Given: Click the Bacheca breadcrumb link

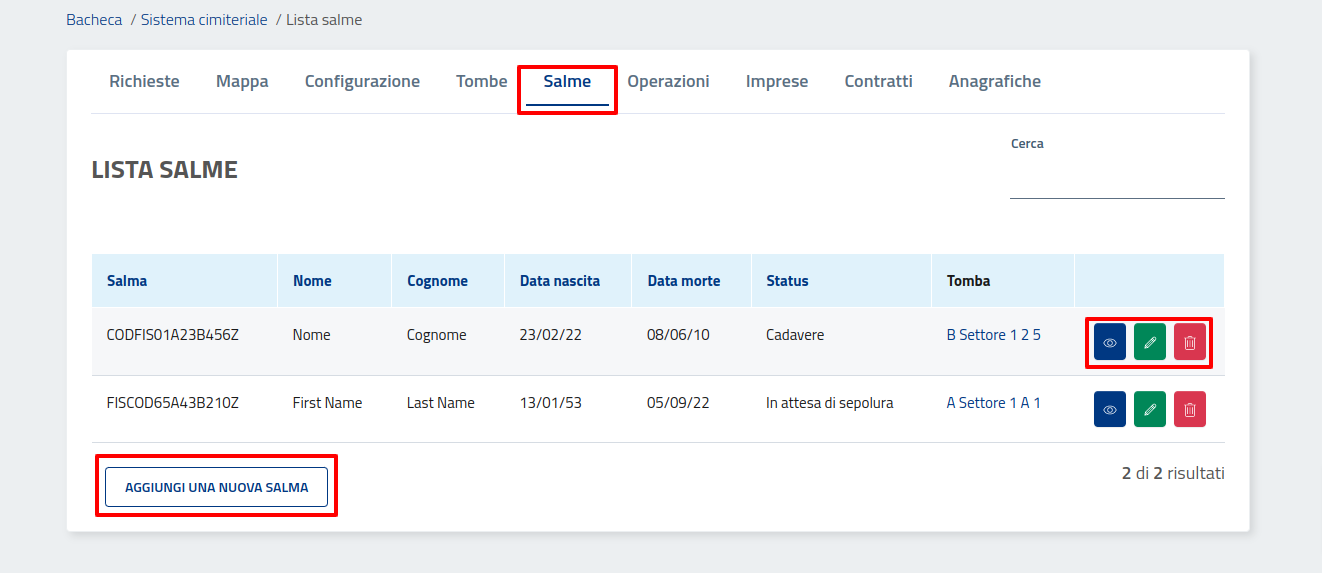Looking at the screenshot, I should click(x=94, y=20).
